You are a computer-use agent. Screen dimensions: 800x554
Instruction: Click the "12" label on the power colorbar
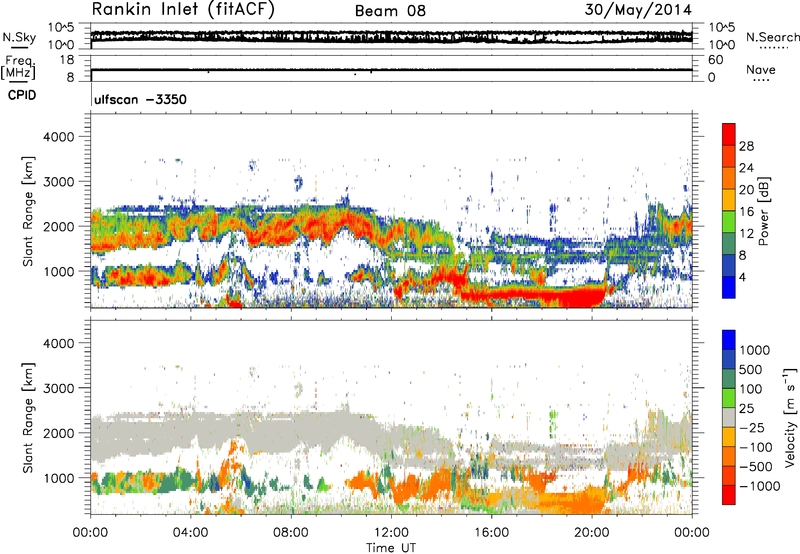click(746, 234)
